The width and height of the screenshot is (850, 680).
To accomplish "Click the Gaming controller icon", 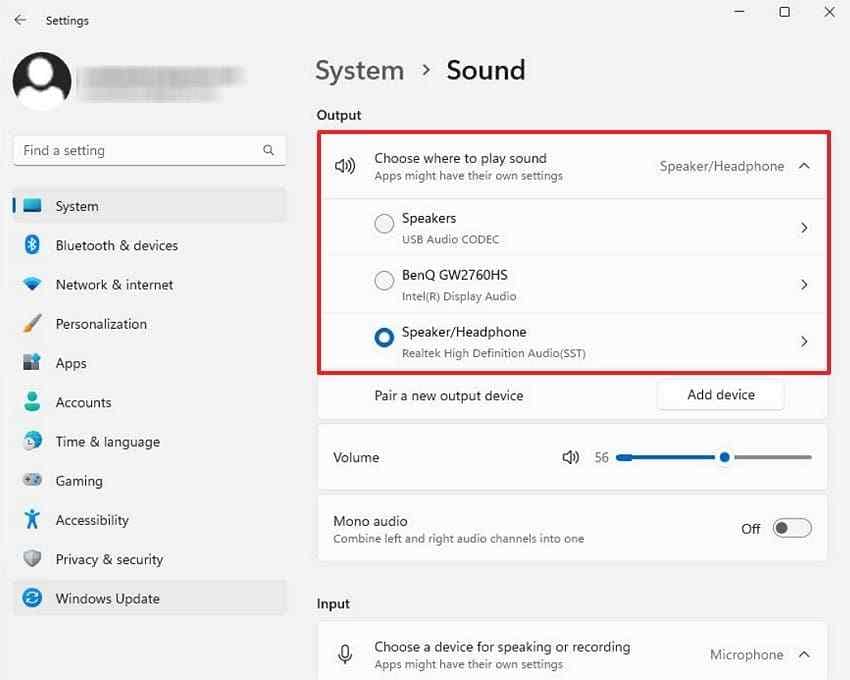I will (x=33, y=479).
